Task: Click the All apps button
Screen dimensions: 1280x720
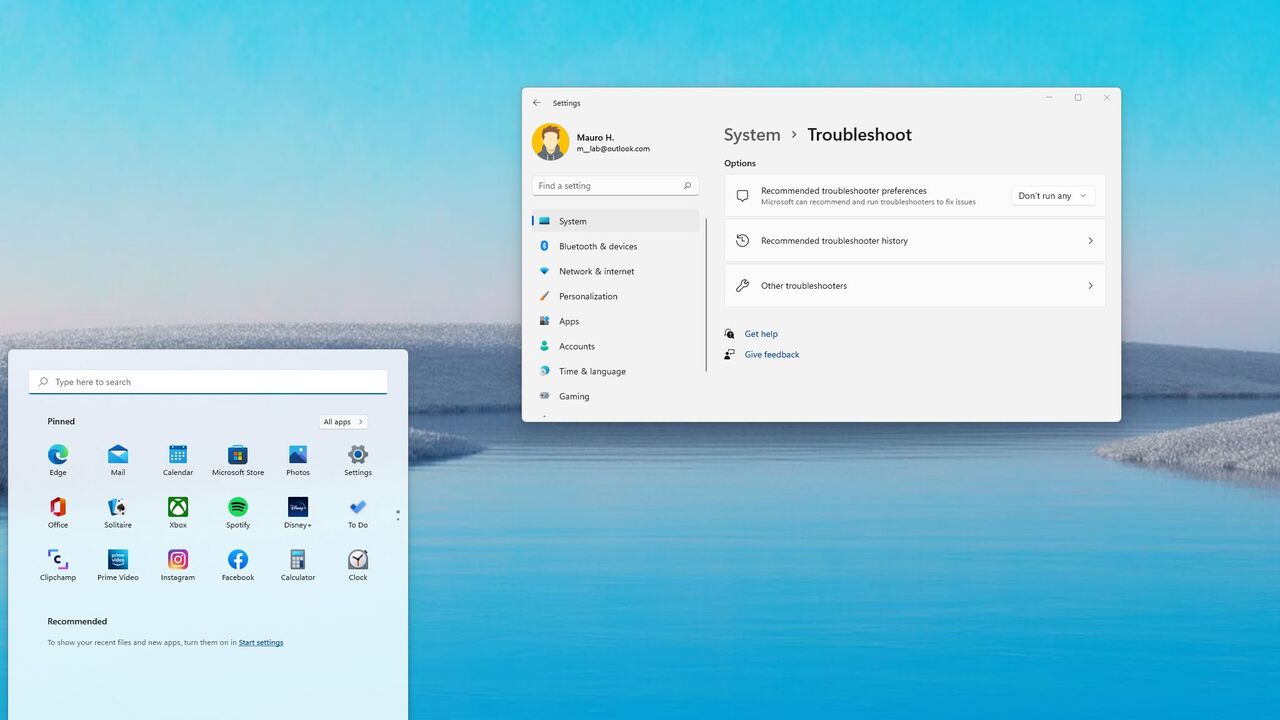Action: (x=343, y=422)
